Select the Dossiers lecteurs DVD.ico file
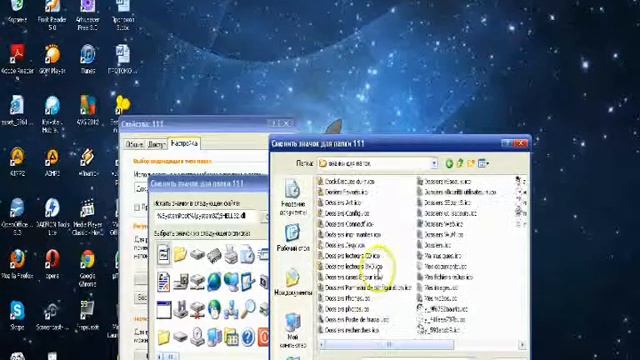The image size is (640, 360). point(350,267)
